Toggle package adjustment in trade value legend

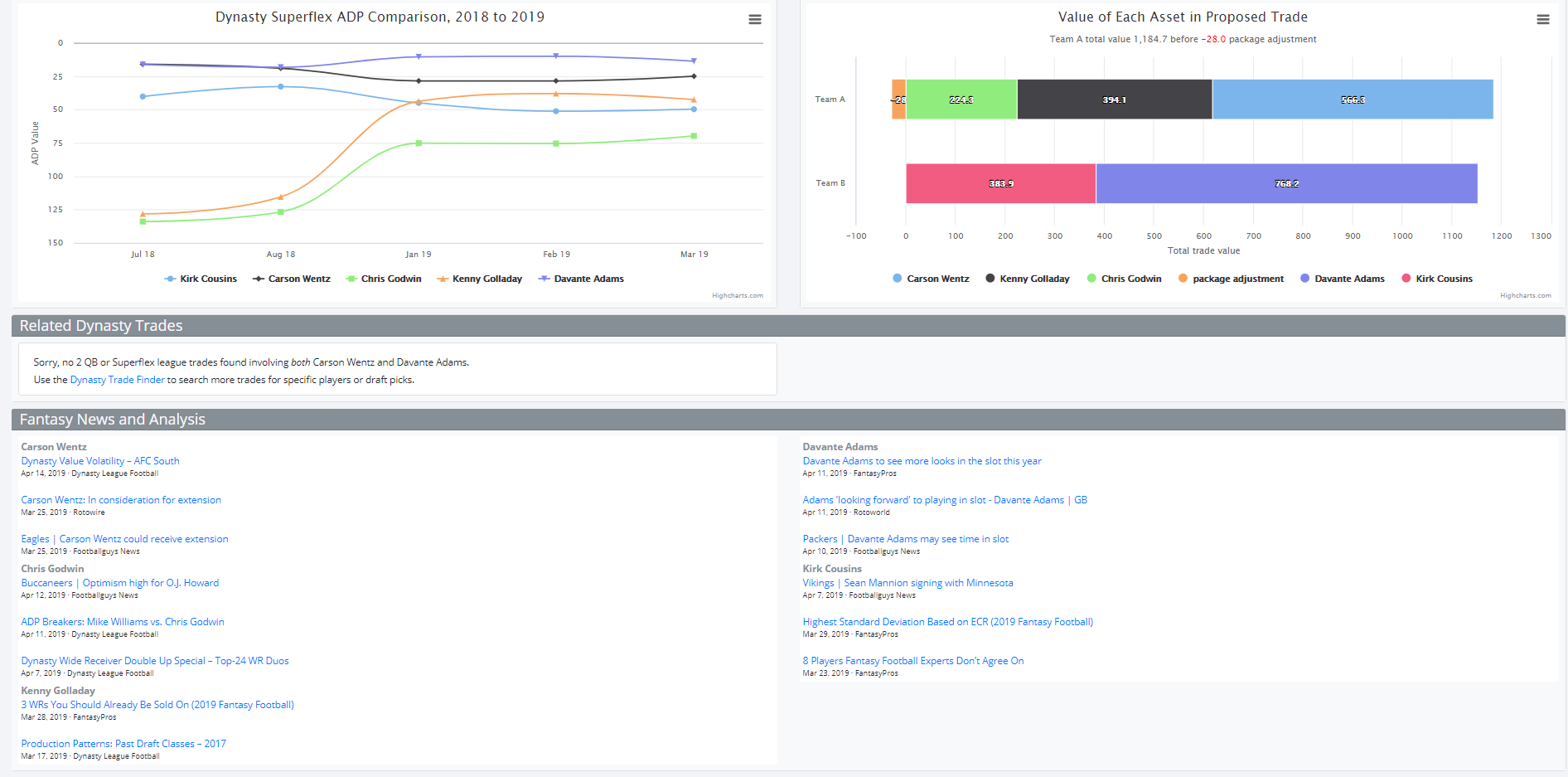1231,279
